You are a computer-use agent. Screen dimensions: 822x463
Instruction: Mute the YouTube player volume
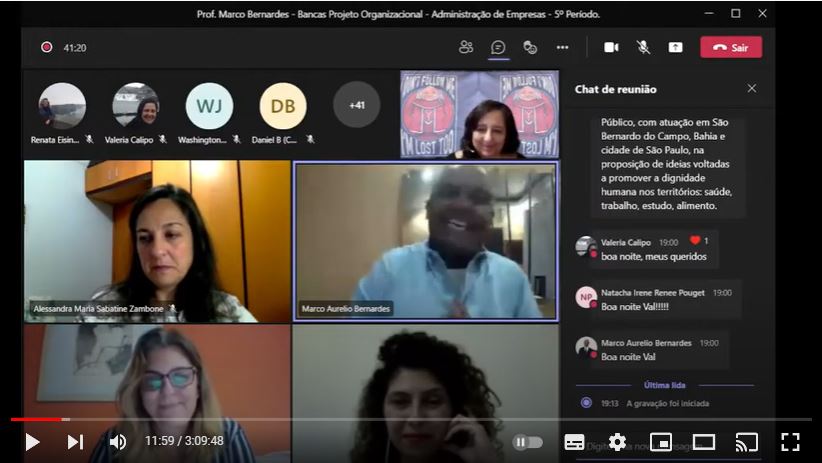pyautogui.click(x=118, y=442)
